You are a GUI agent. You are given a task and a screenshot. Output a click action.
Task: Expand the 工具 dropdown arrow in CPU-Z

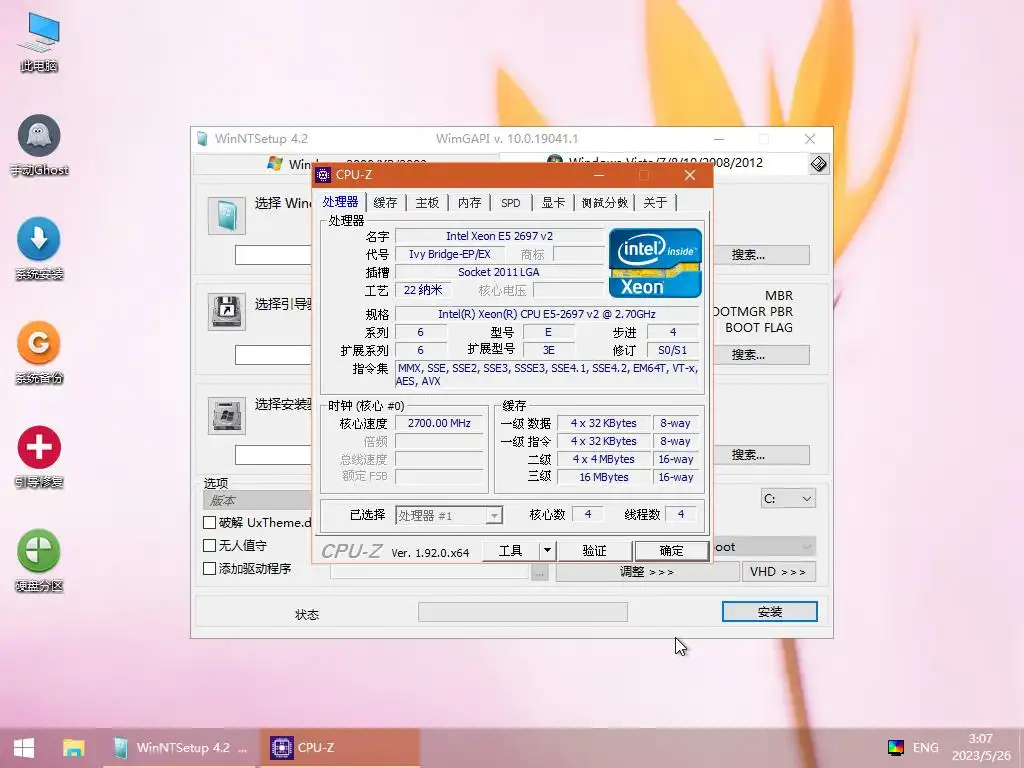[x=547, y=551]
